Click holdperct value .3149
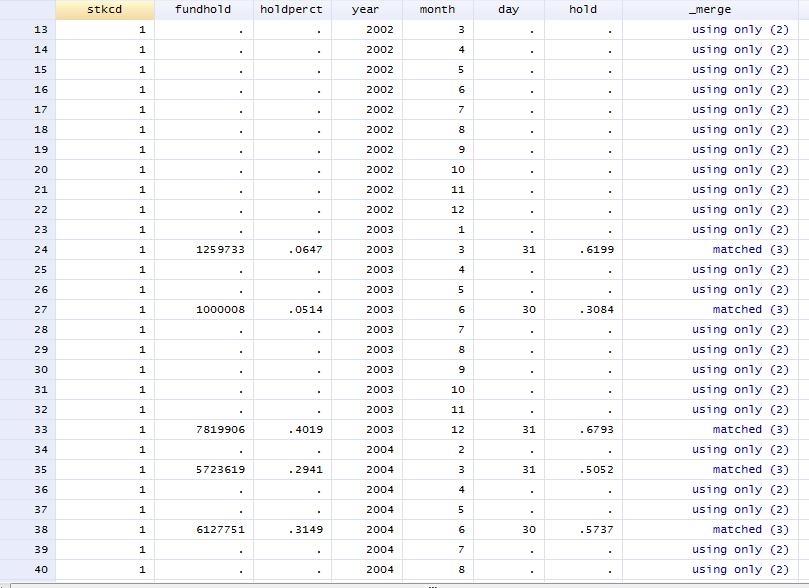 click(x=305, y=530)
